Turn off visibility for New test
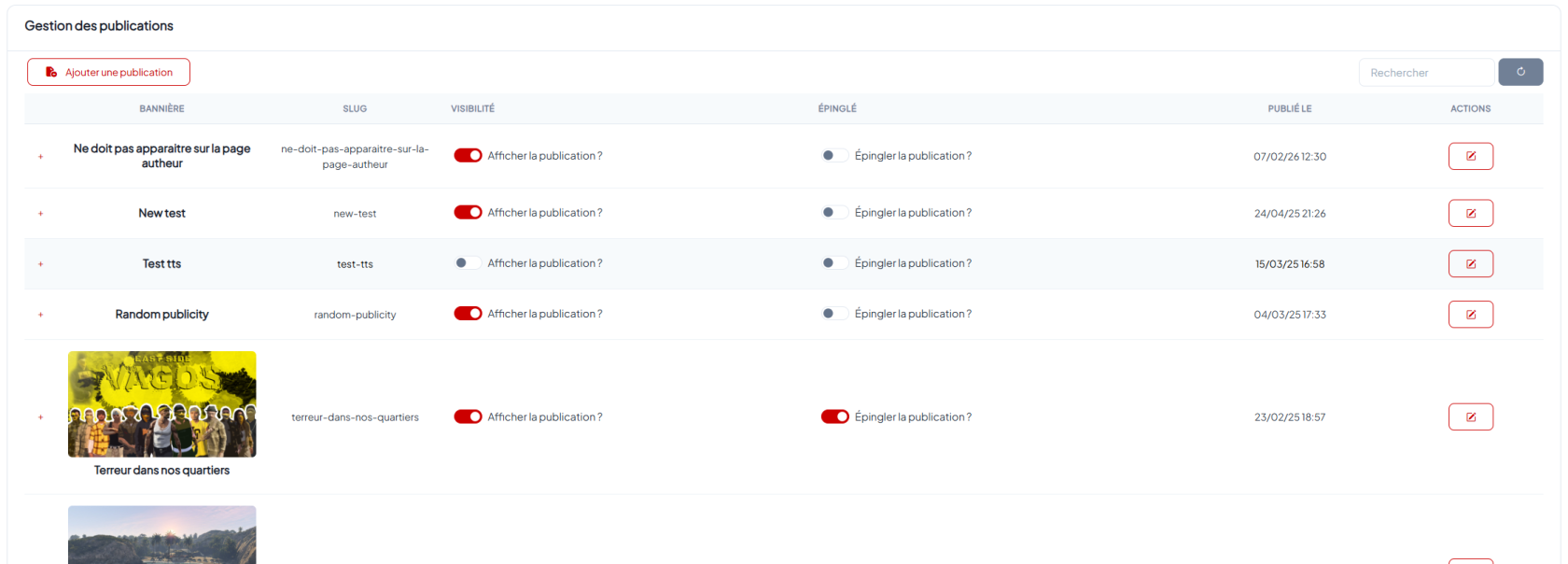 coord(468,213)
